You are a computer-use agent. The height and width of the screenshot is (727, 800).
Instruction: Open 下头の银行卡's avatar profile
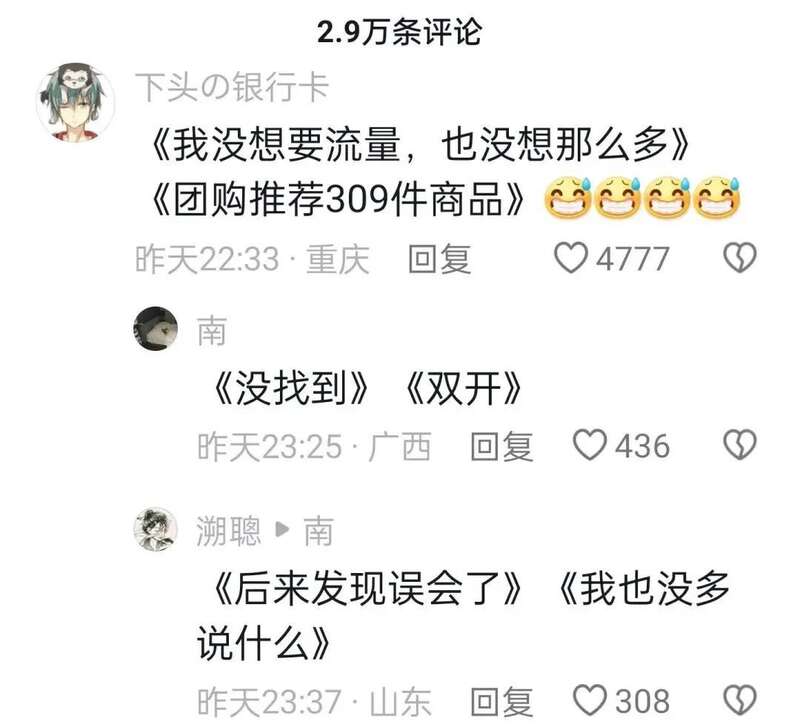[76, 102]
